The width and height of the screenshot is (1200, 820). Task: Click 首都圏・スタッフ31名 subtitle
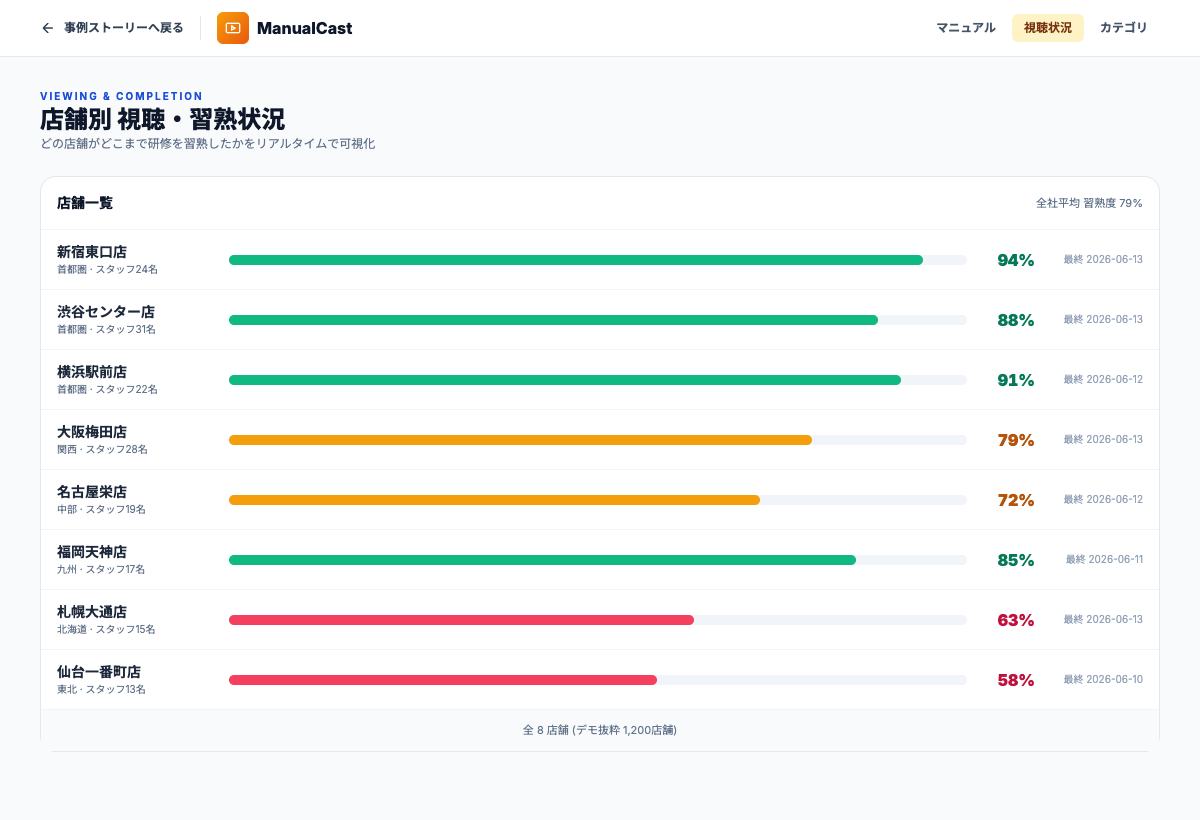pos(106,330)
